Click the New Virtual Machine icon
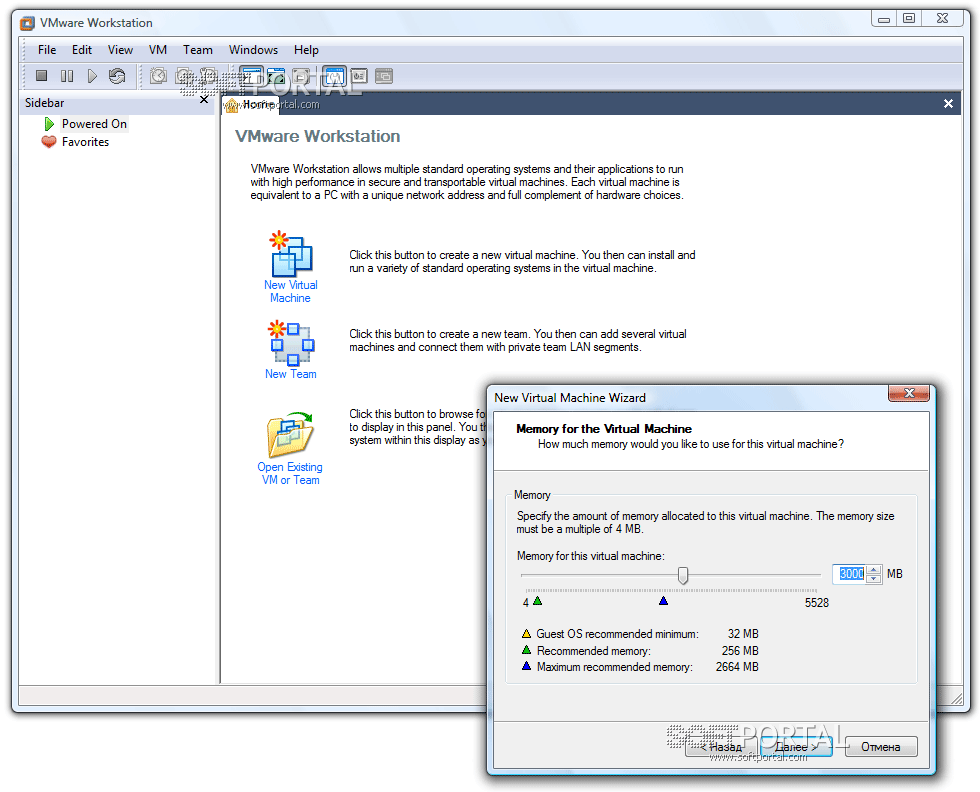Image resolution: width=980 pixels, height=792 pixels. point(291,254)
